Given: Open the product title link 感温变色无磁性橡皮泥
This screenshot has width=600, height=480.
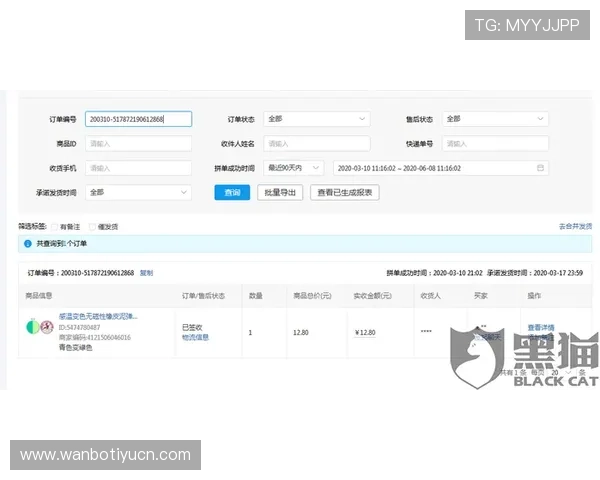Looking at the screenshot, I should pos(98,317).
